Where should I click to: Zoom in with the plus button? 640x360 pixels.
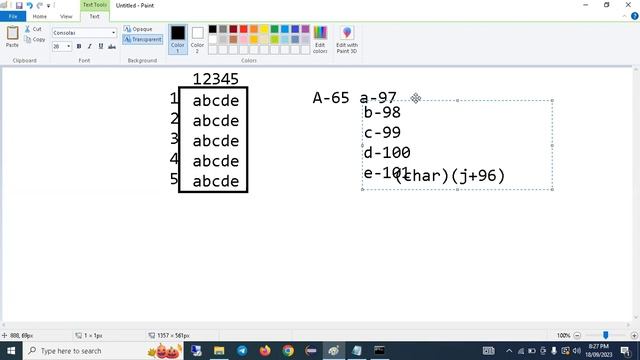point(634,336)
